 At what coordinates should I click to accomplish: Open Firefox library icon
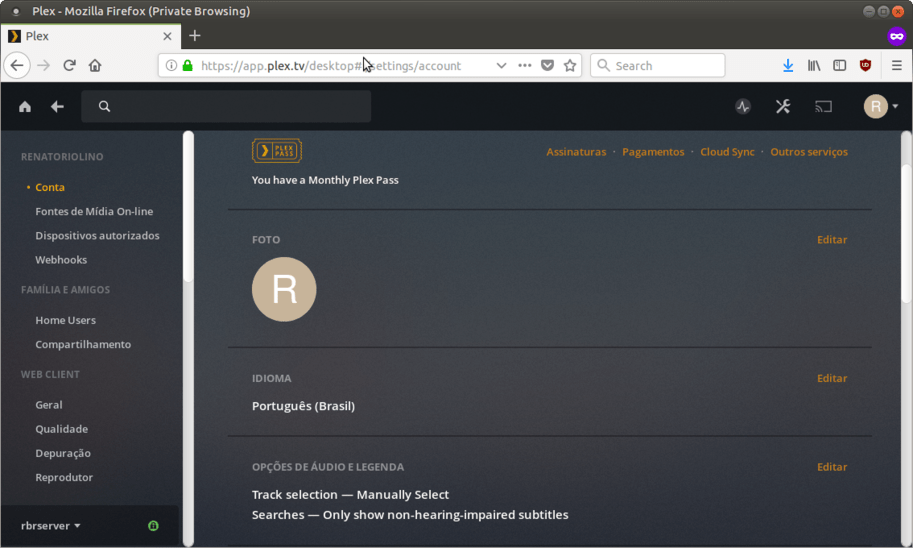click(x=813, y=65)
